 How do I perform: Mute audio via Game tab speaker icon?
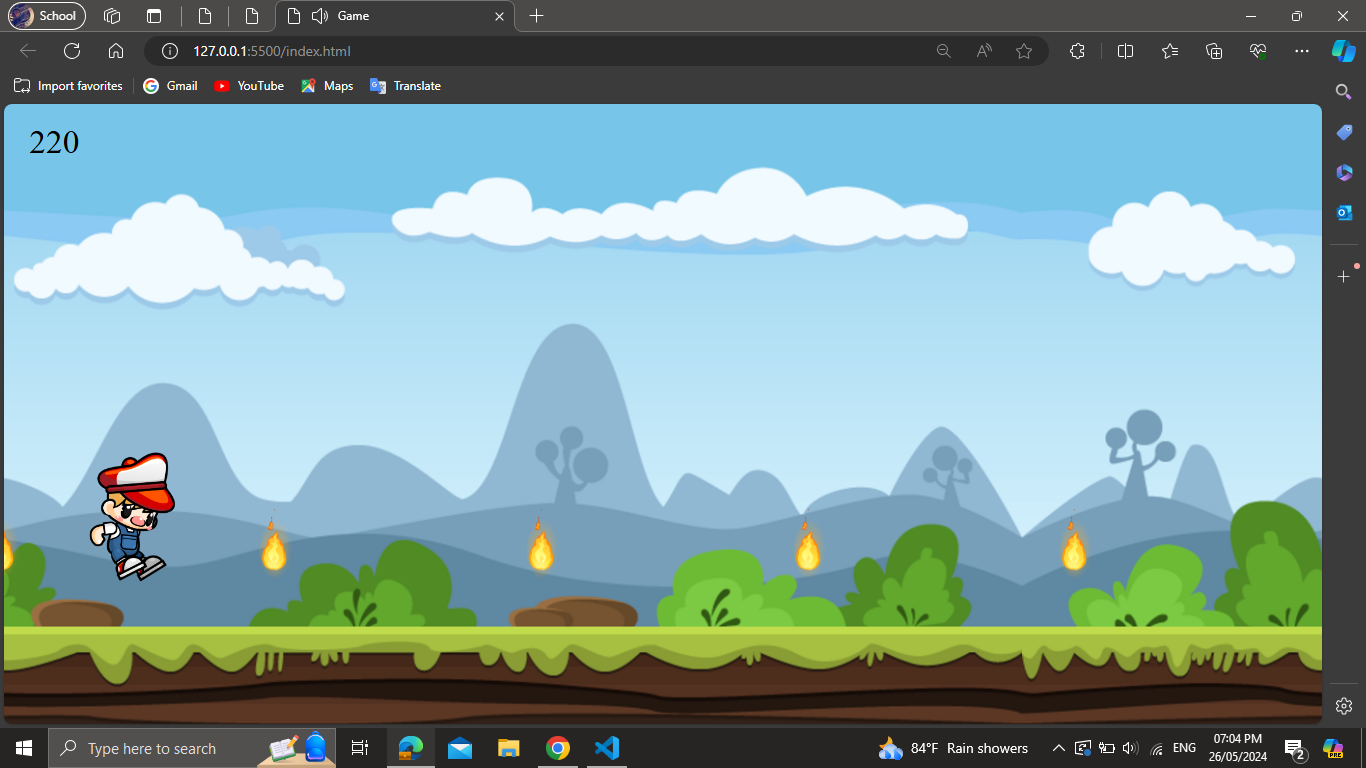(320, 16)
